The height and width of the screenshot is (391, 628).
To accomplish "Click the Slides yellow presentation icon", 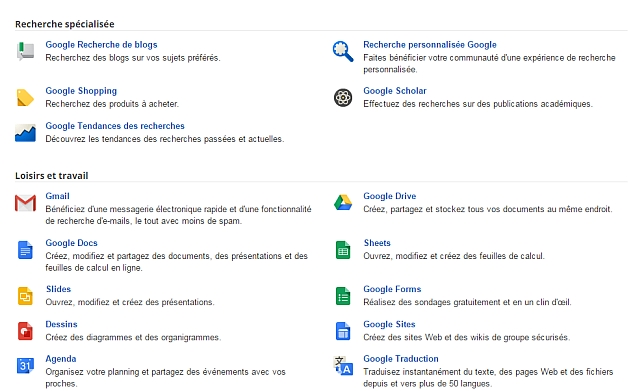I will pos(25,296).
